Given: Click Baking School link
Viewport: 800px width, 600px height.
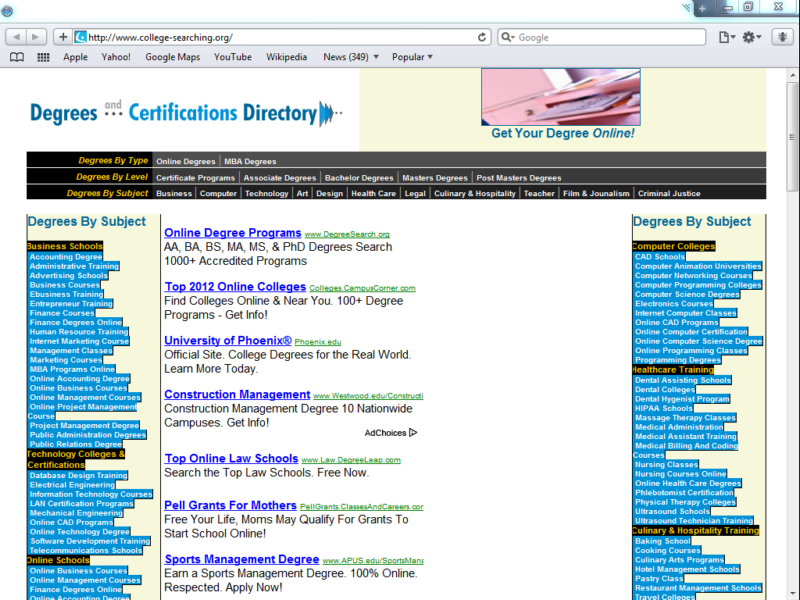Looking at the screenshot, I should pos(662,541).
